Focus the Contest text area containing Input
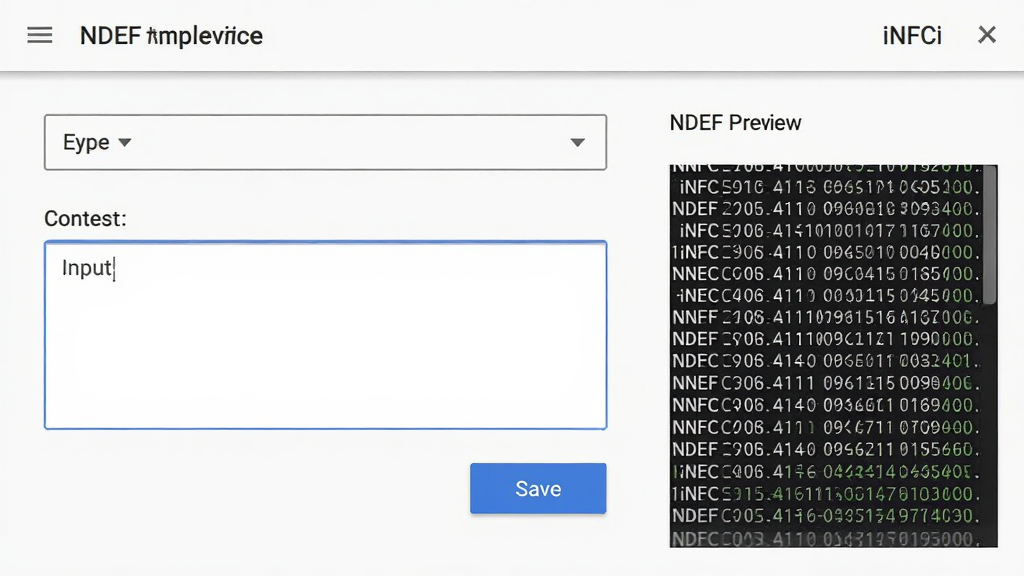The width and height of the screenshot is (1024, 576). click(325, 335)
